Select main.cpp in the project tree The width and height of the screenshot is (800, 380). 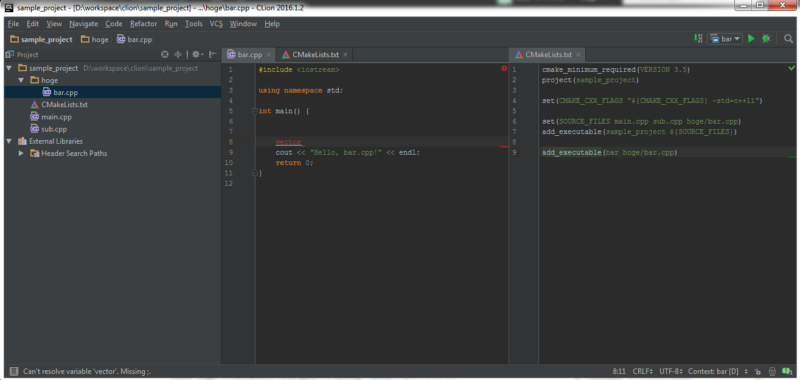click(x=56, y=117)
